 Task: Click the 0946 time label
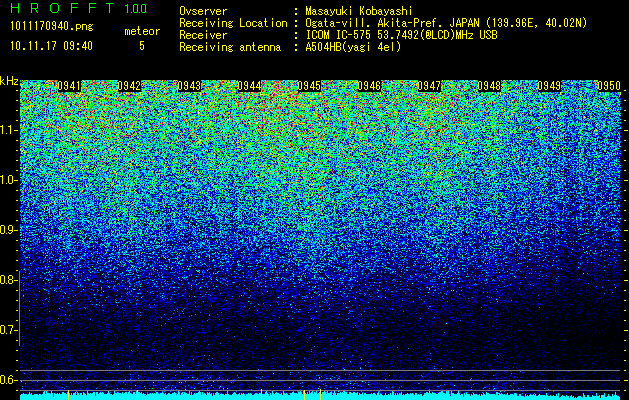[369, 86]
